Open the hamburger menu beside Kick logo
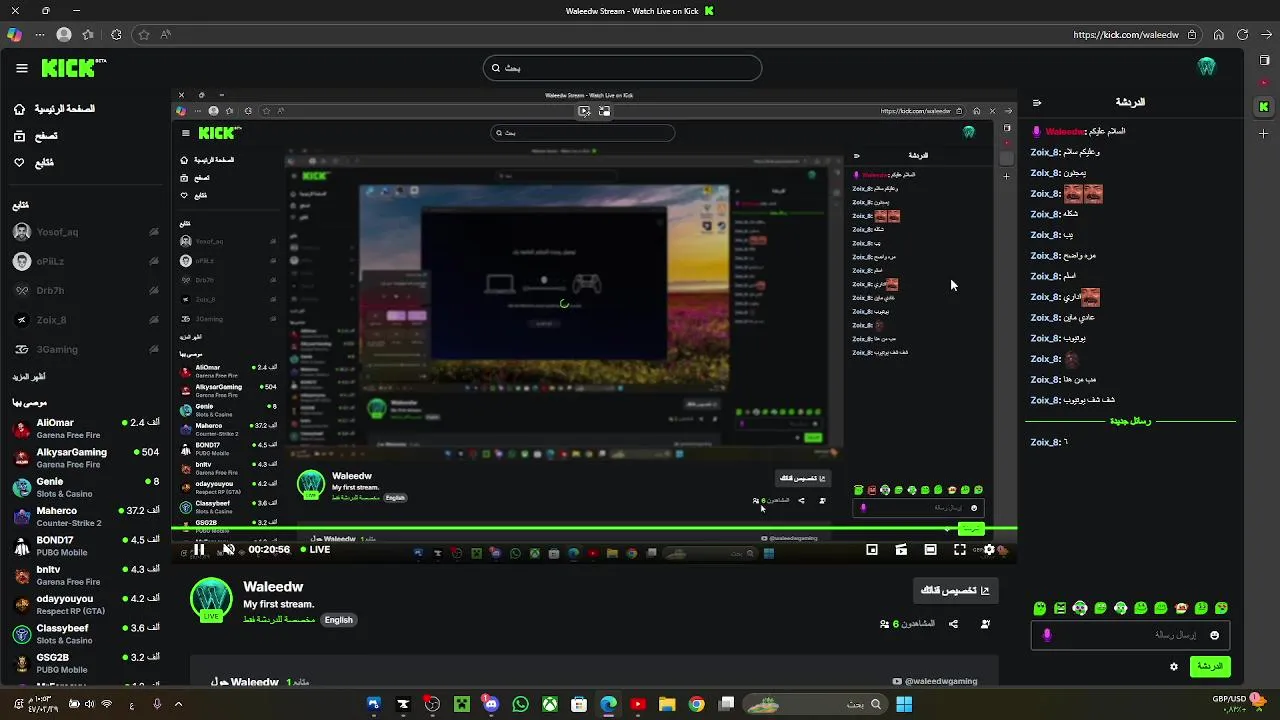The width and height of the screenshot is (1280, 720). tap(22, 68)
